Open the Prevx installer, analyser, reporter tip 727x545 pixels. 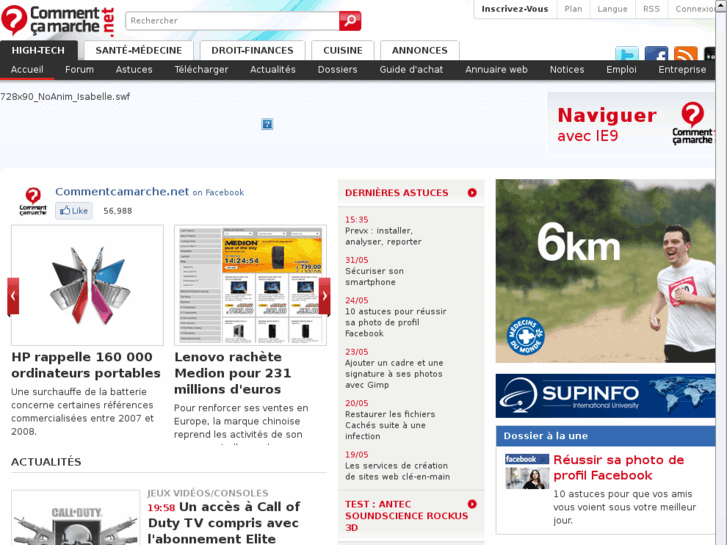(383, 236)
